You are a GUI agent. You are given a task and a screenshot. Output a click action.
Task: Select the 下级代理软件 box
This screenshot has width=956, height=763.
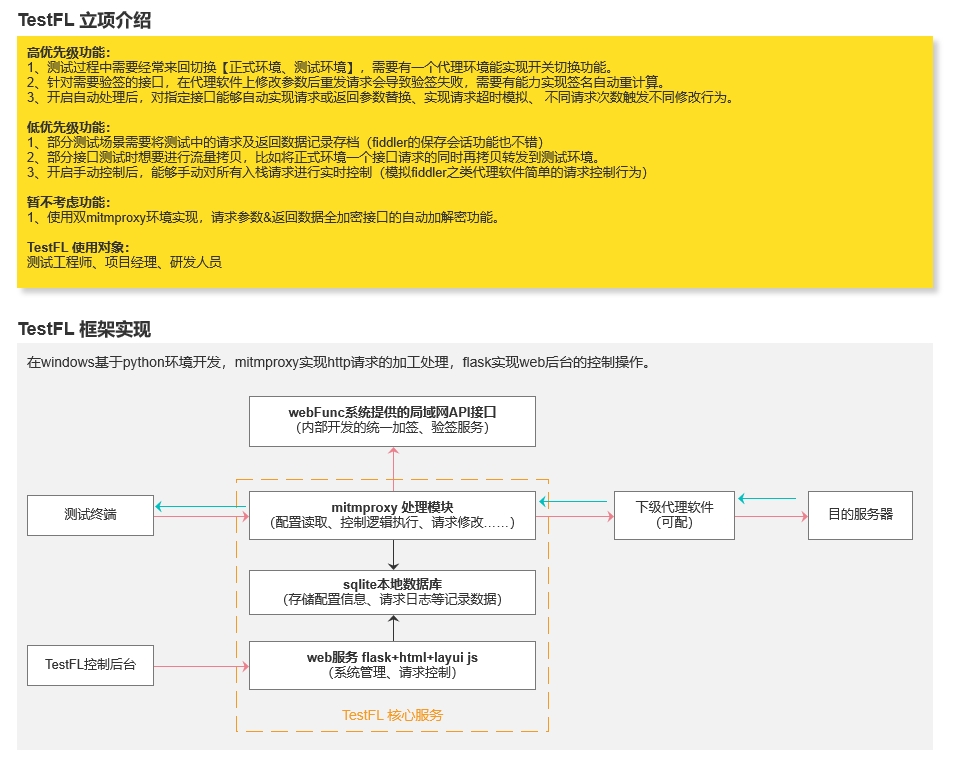674,515
